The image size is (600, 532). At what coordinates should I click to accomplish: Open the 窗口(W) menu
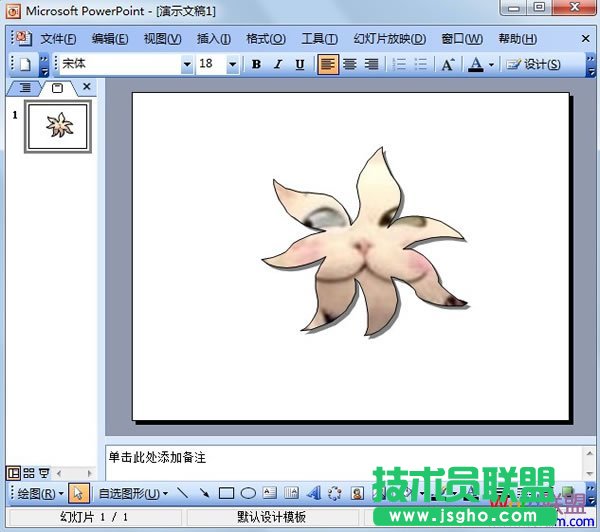point(462,39)
